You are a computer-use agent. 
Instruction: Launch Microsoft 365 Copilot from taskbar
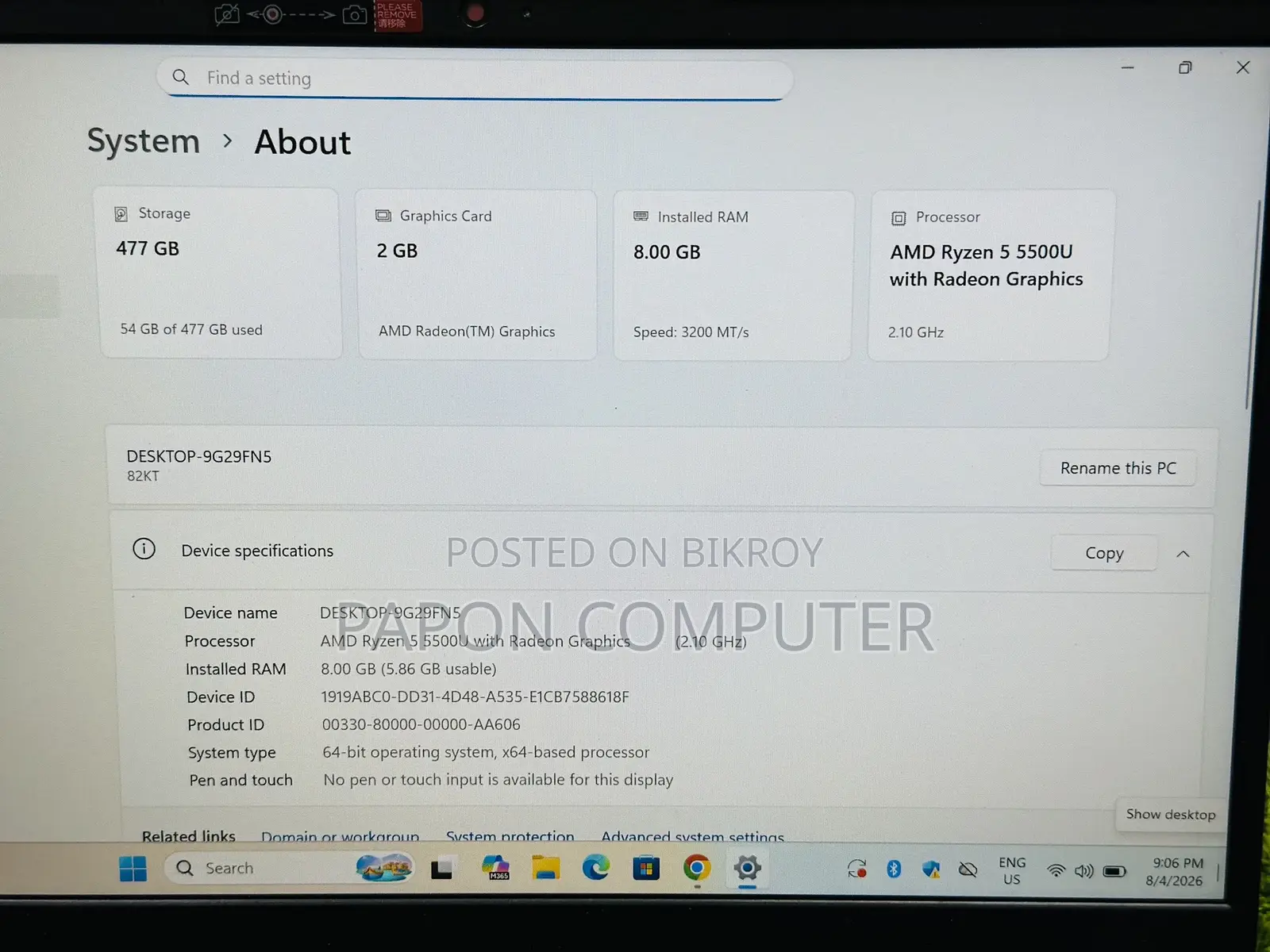click(x=496, y=867)
